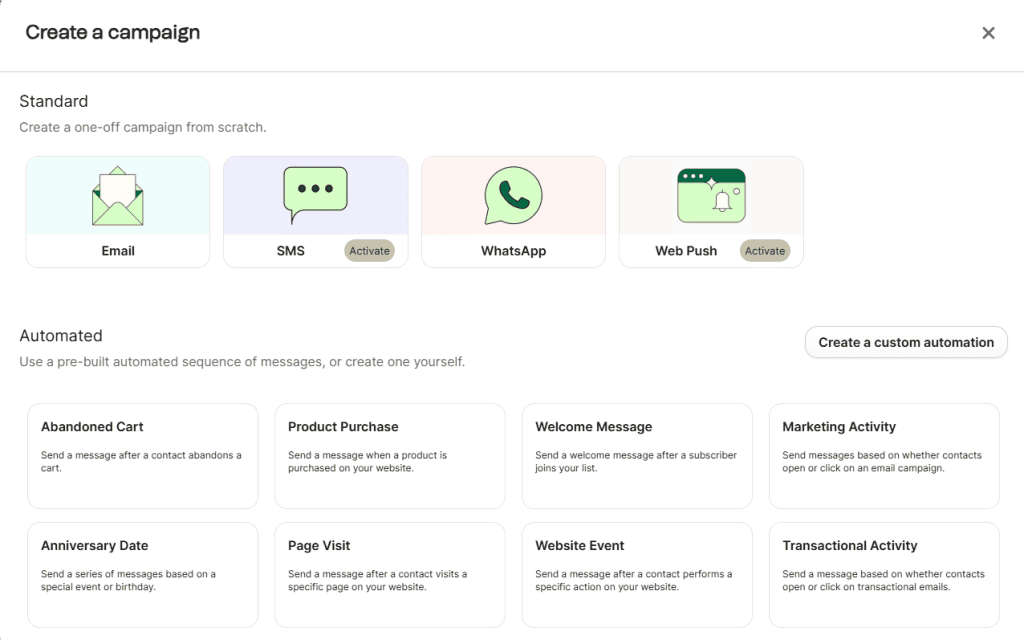Pick the Website Event automation card
Screen dimensions: 1024x640
637,575
